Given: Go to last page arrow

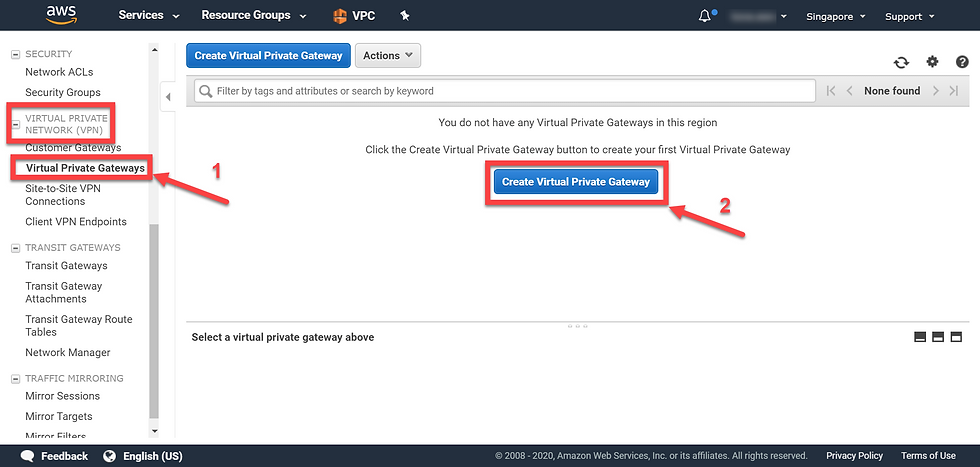Looking at the screenshot, I should tap(954, 91).
